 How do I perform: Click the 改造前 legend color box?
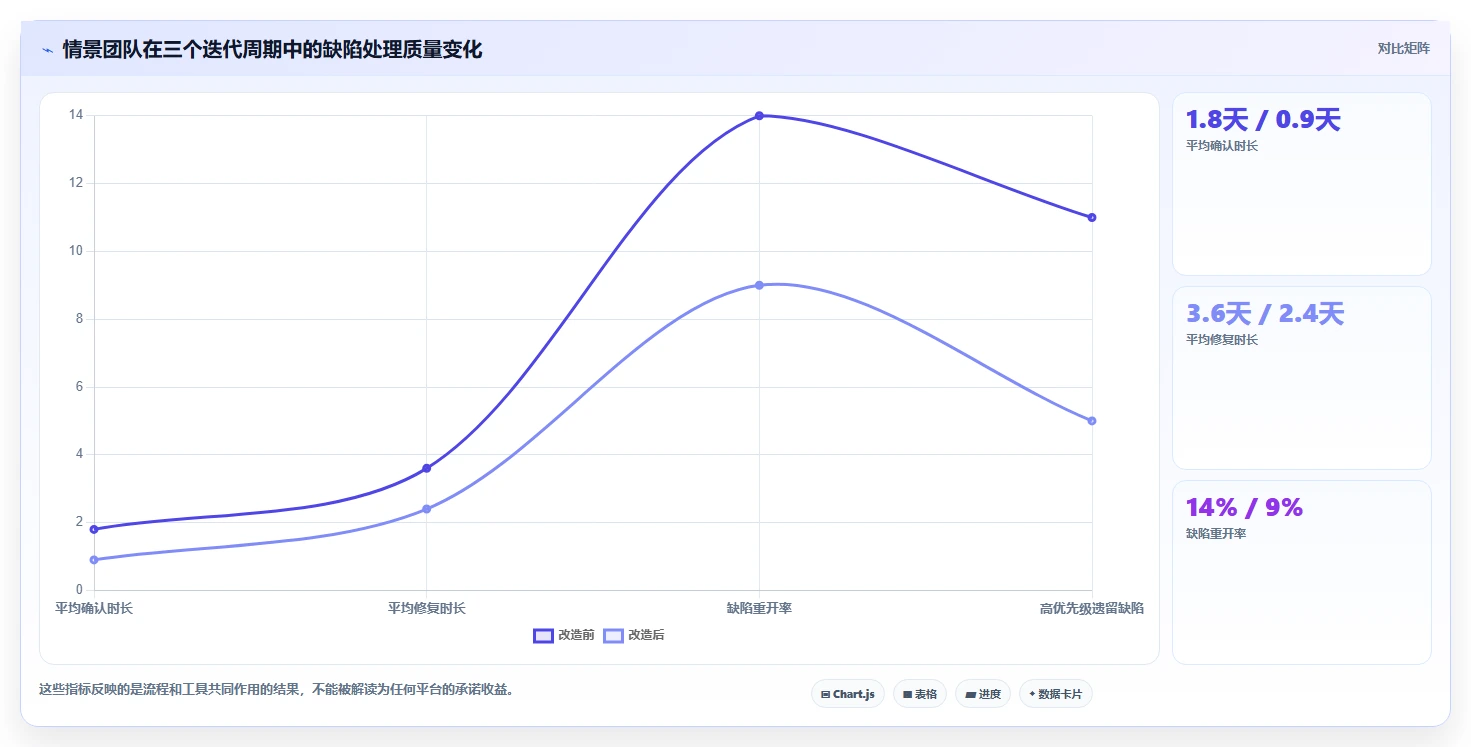(x=543, y=636)
